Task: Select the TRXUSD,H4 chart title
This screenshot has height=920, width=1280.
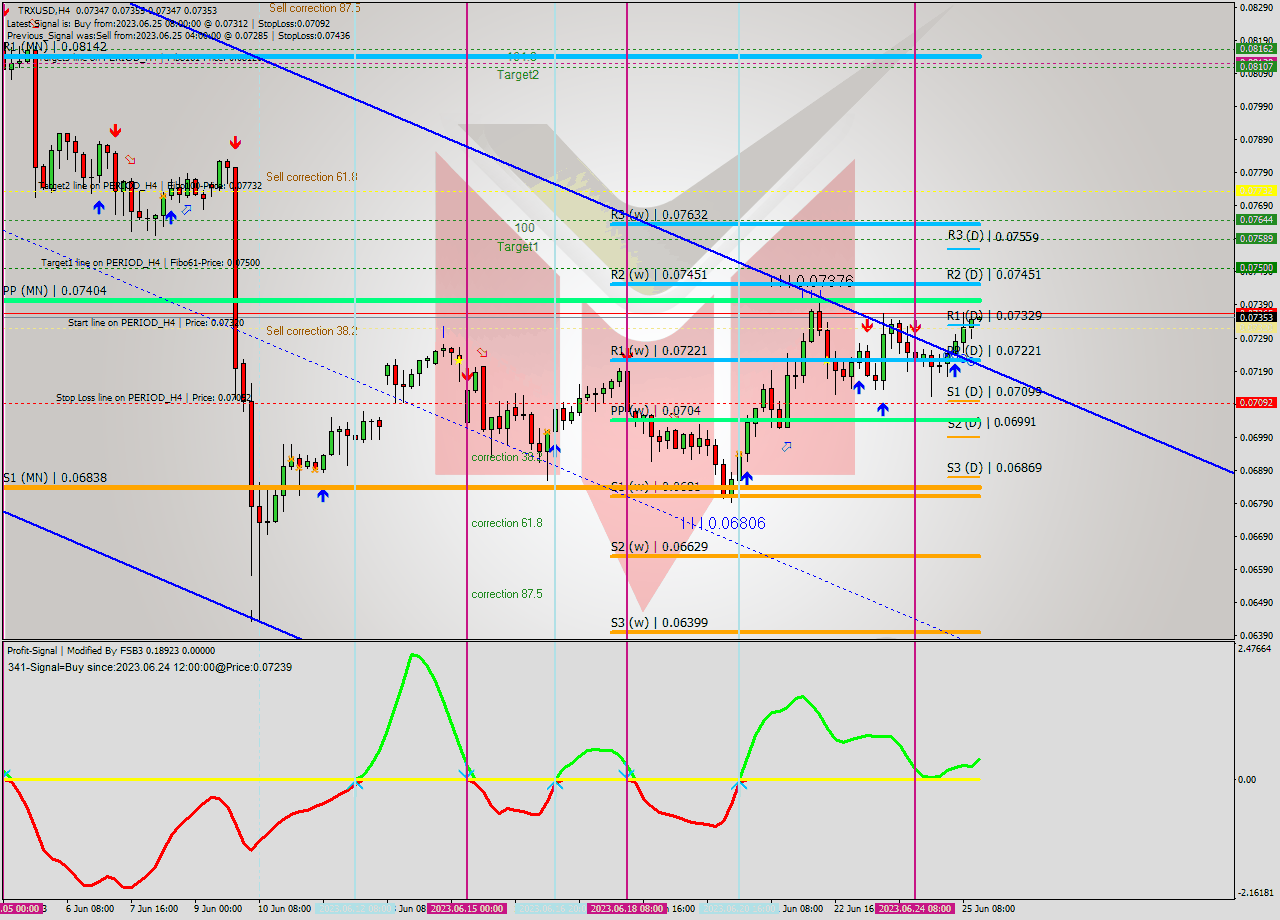Action: point(44,10)
